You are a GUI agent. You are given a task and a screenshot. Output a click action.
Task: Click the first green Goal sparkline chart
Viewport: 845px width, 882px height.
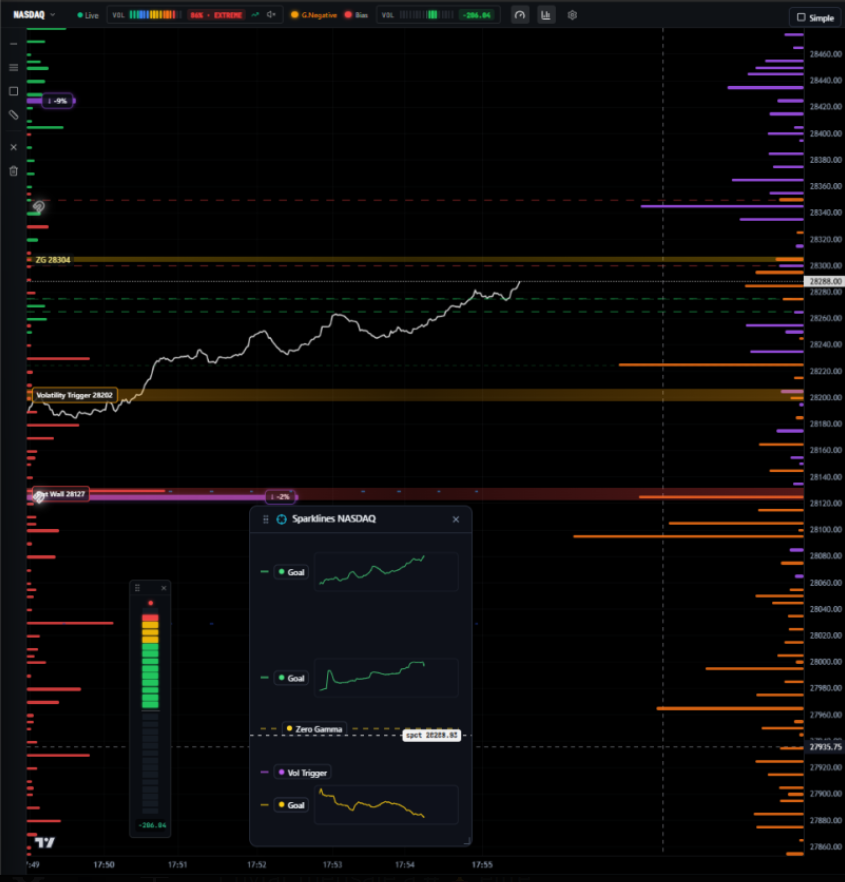click(386, 572)
